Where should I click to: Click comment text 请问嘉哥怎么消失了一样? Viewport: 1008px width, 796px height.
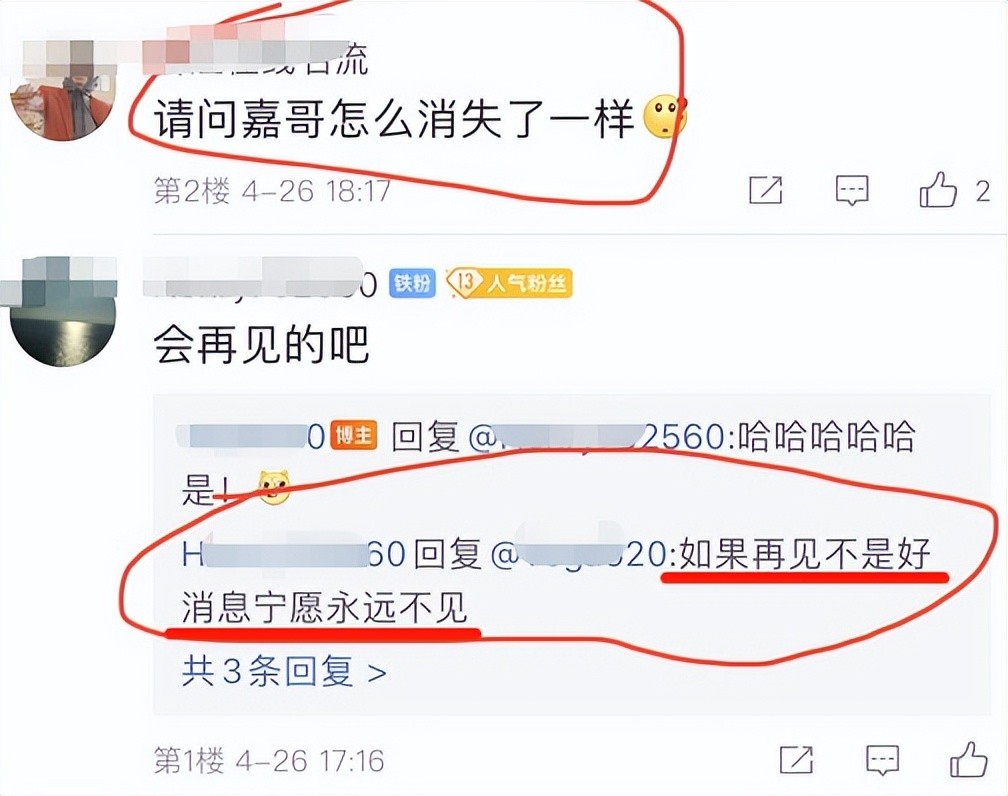[x=393, y=118]
